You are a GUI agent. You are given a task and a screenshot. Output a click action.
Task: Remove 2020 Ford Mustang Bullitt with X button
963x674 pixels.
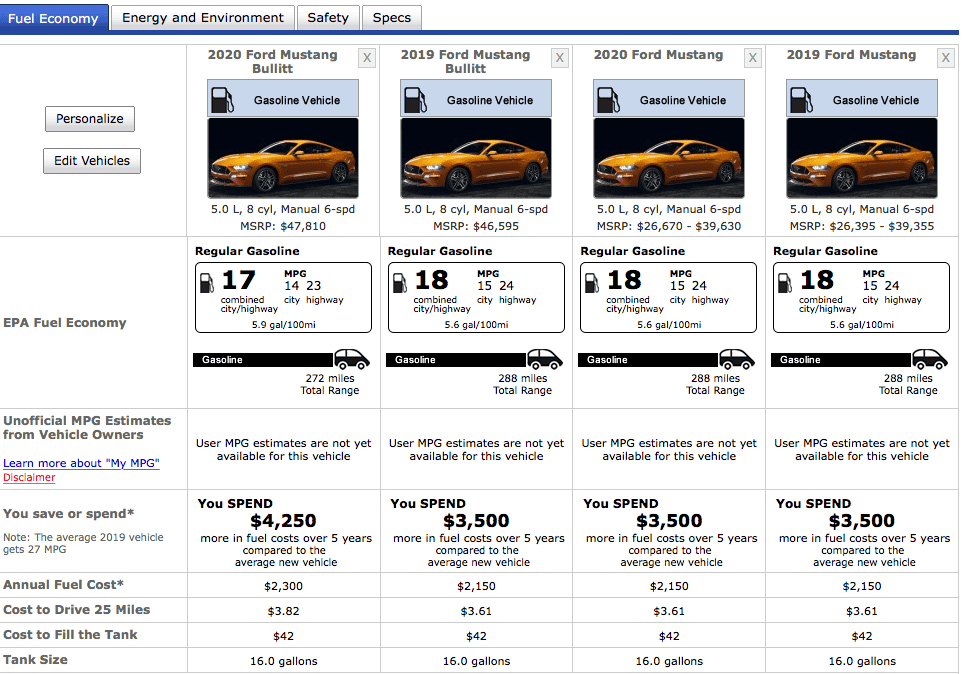point(367,58)
